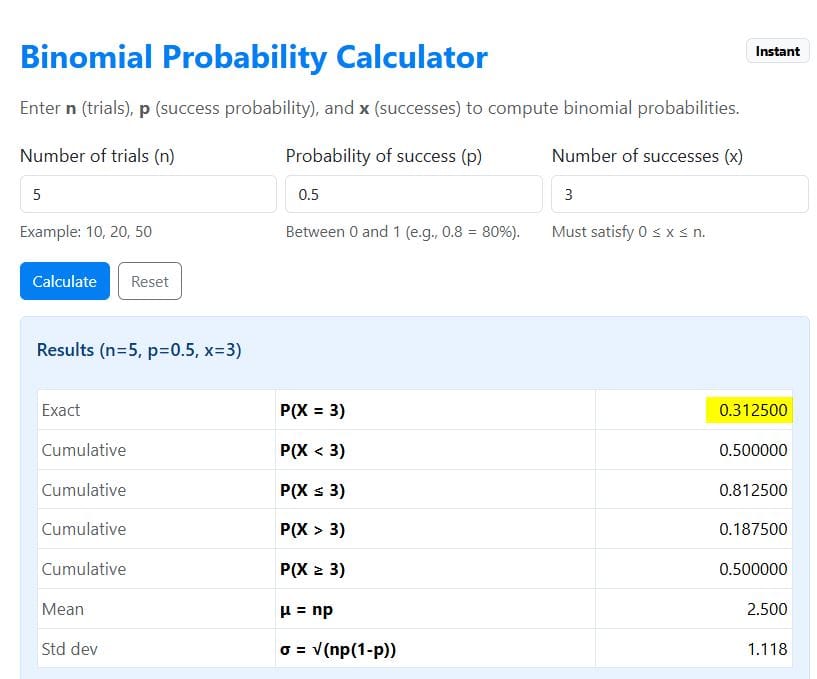Click the Calculate button
The image size is (817, 679).
pyautogui.click(x=63, y=281)
